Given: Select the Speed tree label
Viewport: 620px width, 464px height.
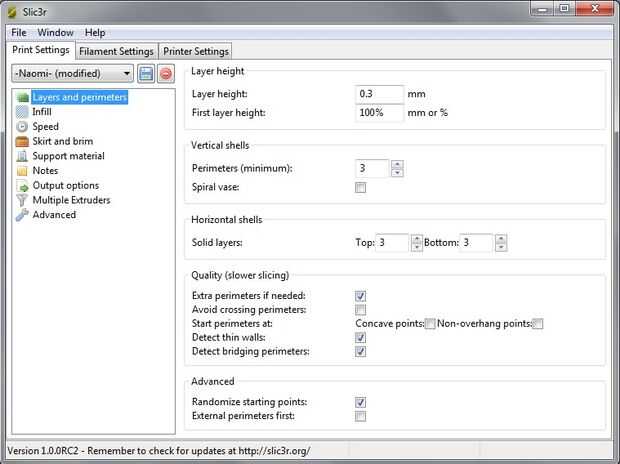Looking at the screenshot, I should tap(45, 127).
